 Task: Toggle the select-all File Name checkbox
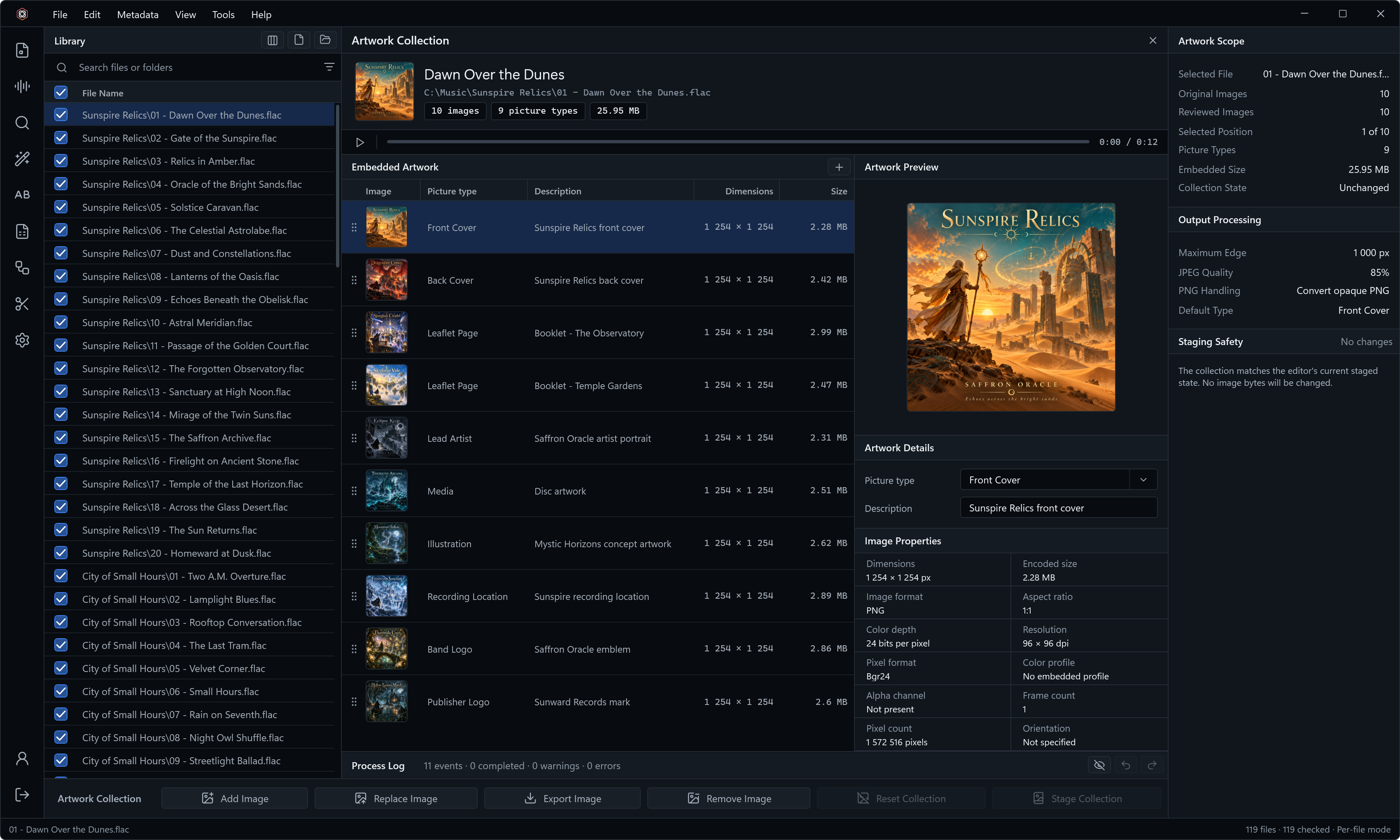61,92
